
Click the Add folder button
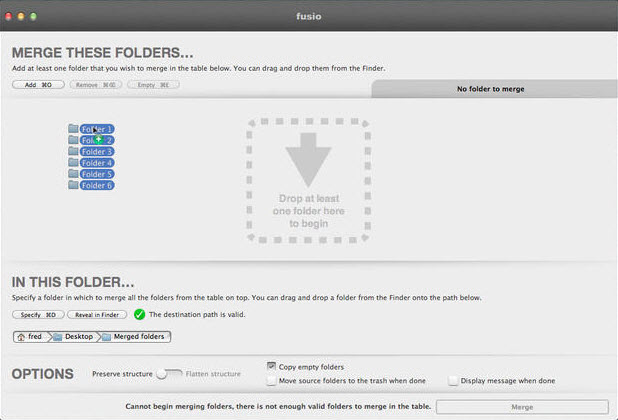coord(38,85)
